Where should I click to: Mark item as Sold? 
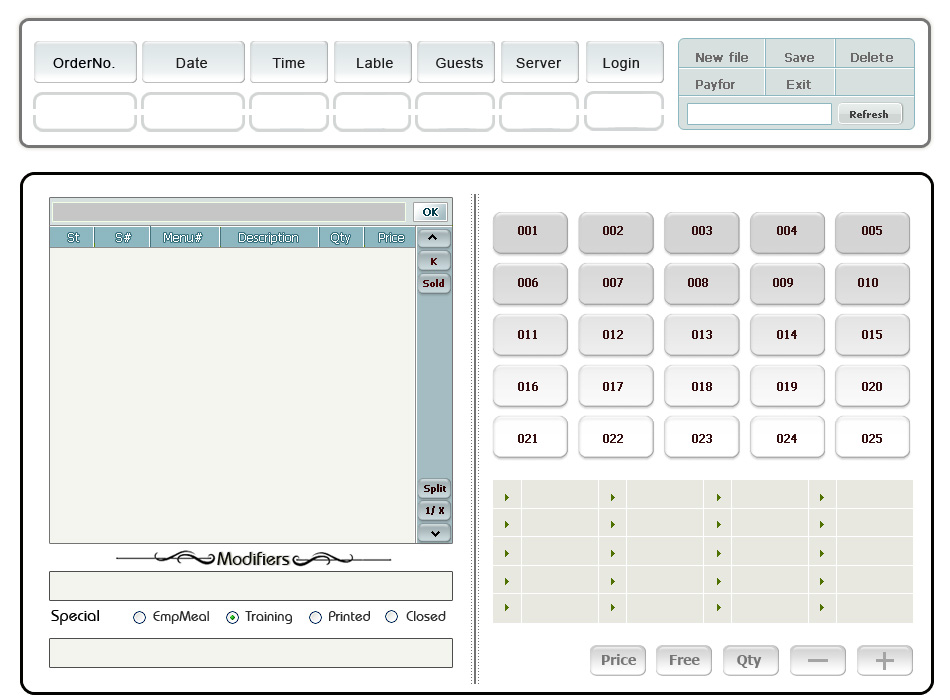tap(433, 283)
